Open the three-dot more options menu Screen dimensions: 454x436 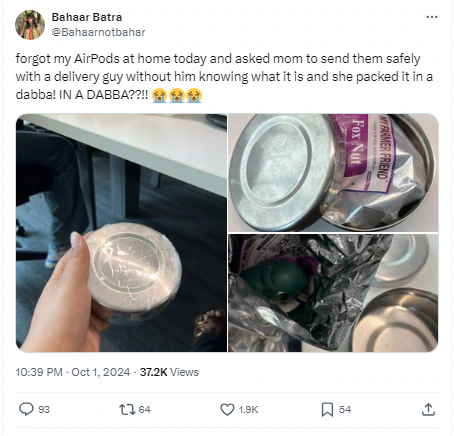(432, 17)
